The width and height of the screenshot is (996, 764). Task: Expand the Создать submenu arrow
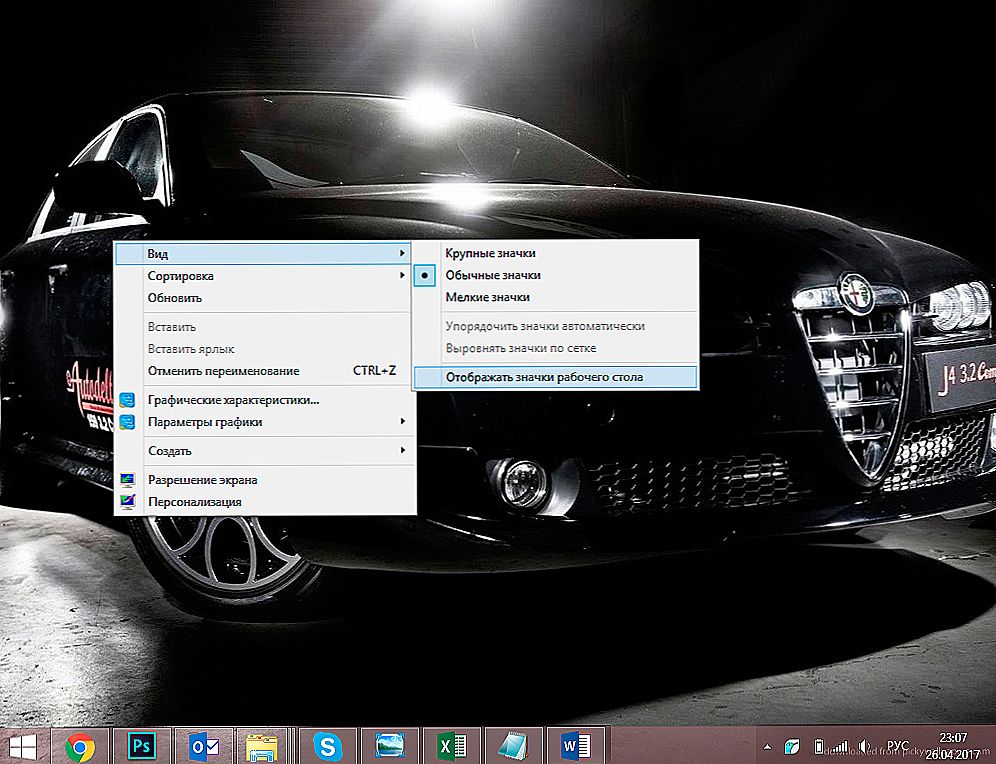pyautogui.click(x=402, y=450)
